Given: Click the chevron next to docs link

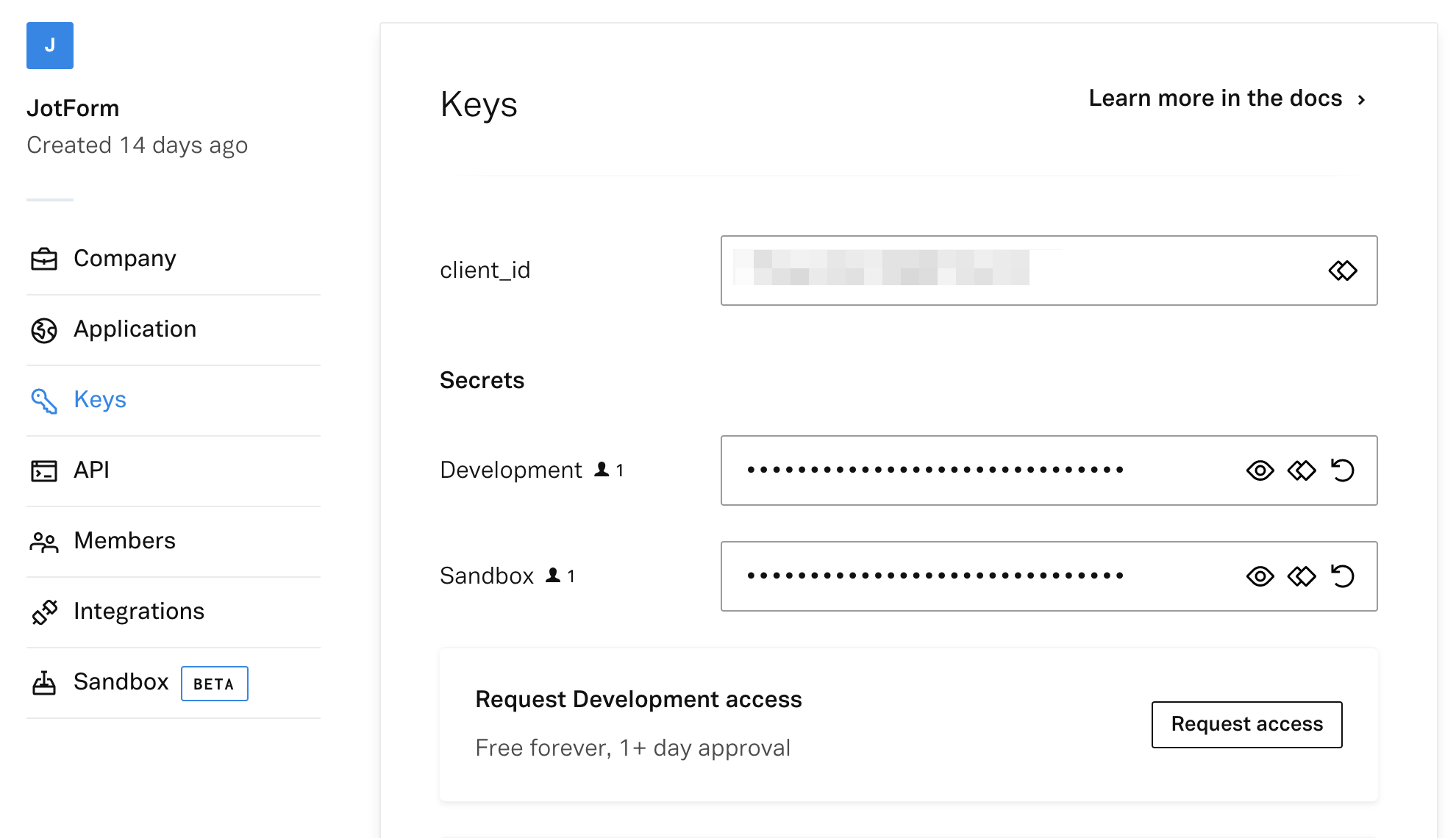Looking at the screenshot, I should pyautogui.click(x=1361, y=100).
